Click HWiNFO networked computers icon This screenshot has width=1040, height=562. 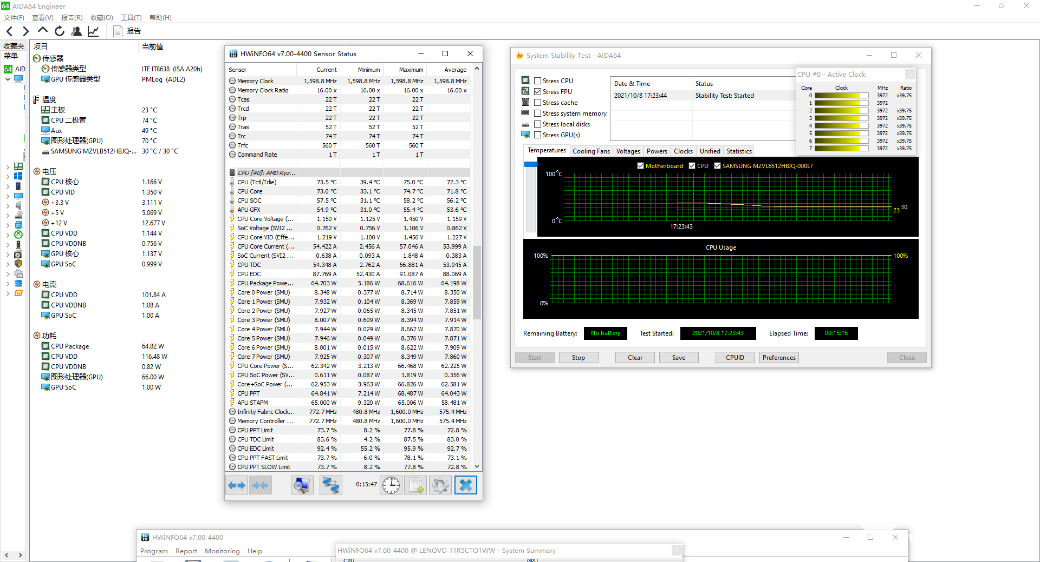pyautogui.click(x=330, y=485)
